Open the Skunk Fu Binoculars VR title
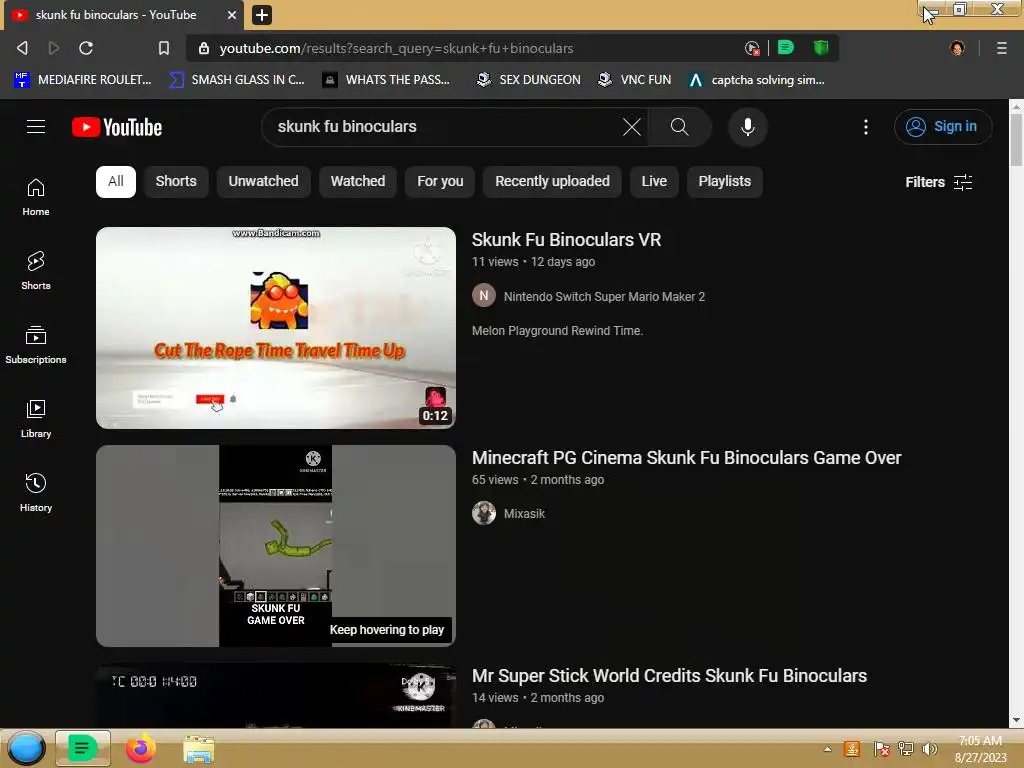This screenshot has width=1024, height=768. pyautogui.click(x=566, y=240)
